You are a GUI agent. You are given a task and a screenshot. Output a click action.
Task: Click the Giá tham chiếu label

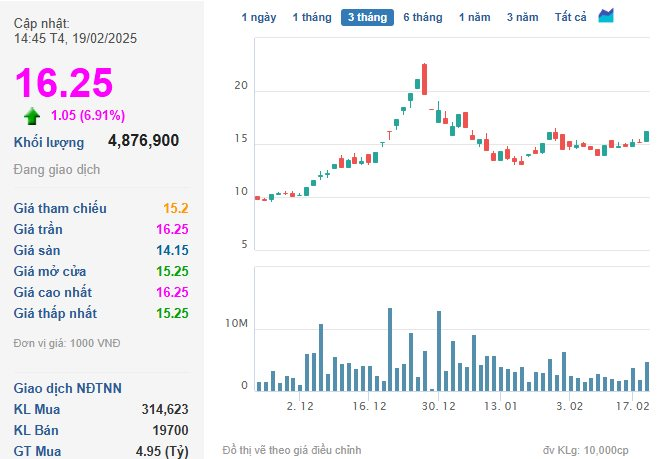[60, 208]
